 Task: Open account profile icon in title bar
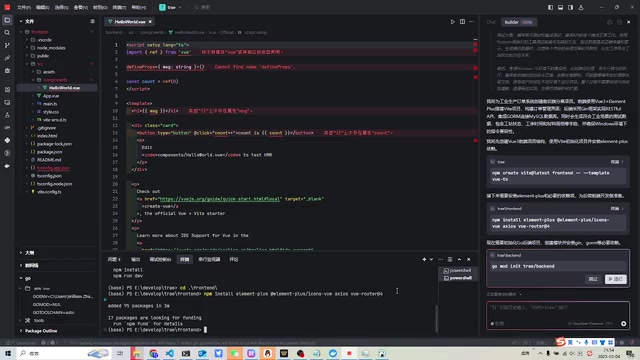[581, 7]
